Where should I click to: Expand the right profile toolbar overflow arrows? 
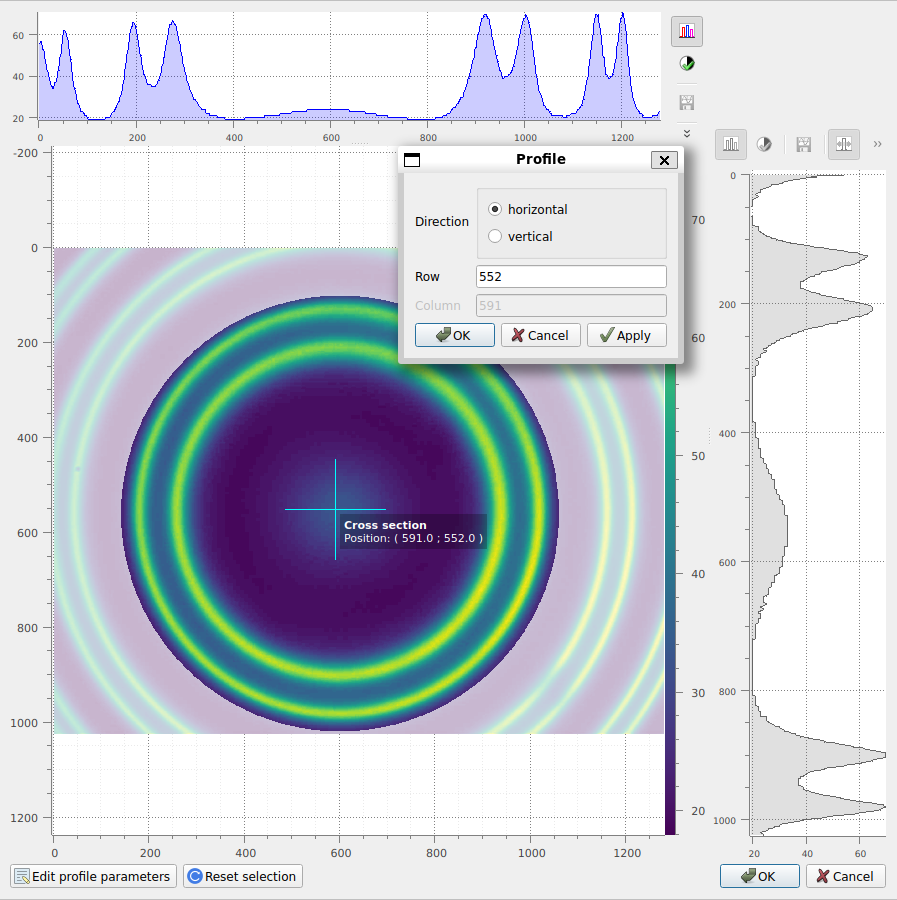tap(877, 144)
